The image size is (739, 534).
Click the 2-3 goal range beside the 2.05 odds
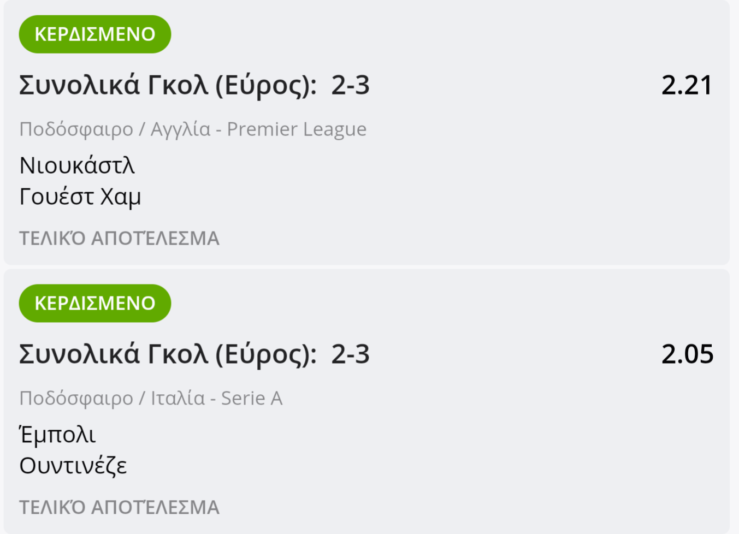point(350,355)
